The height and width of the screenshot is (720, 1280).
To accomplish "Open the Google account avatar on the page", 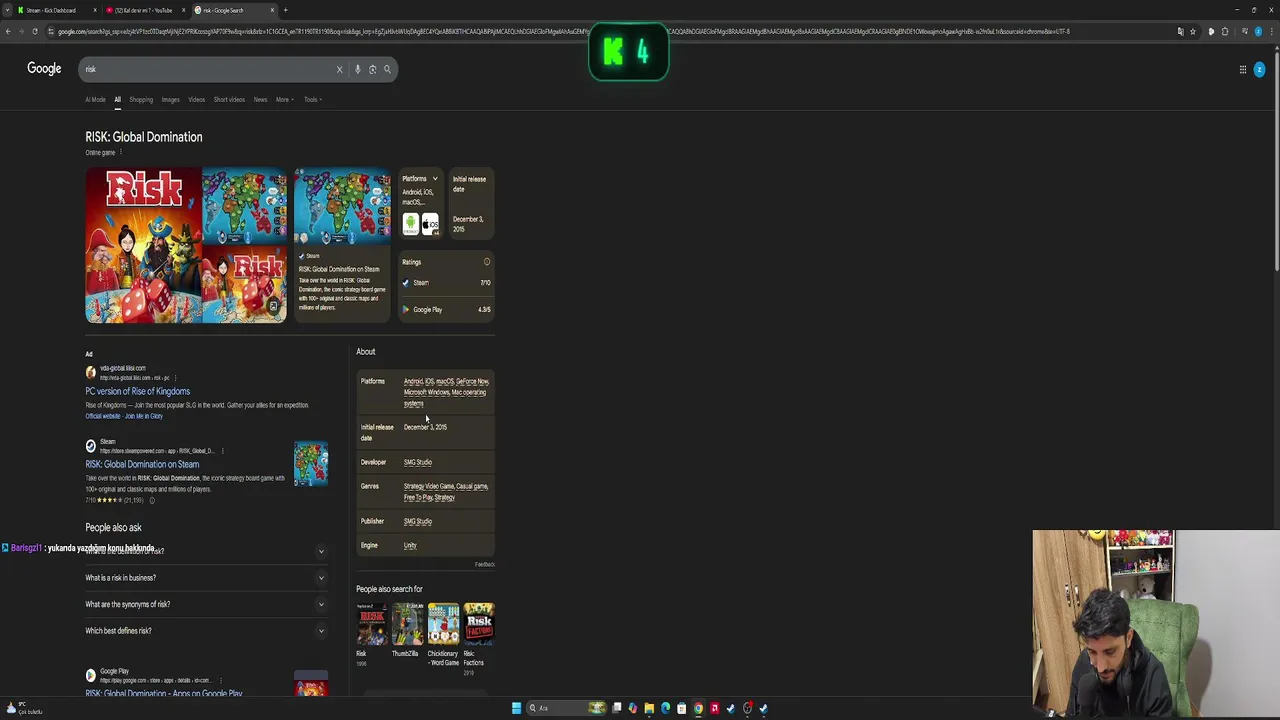I will tap(1259, 69).
